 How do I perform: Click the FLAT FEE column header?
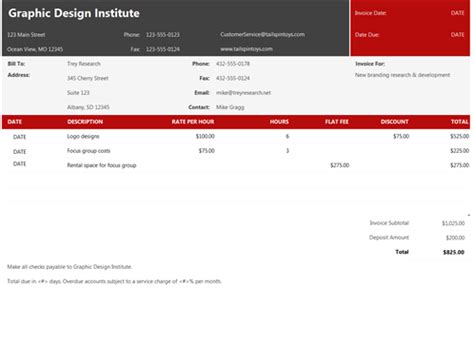pyautogui.click(x=337, y=122)
